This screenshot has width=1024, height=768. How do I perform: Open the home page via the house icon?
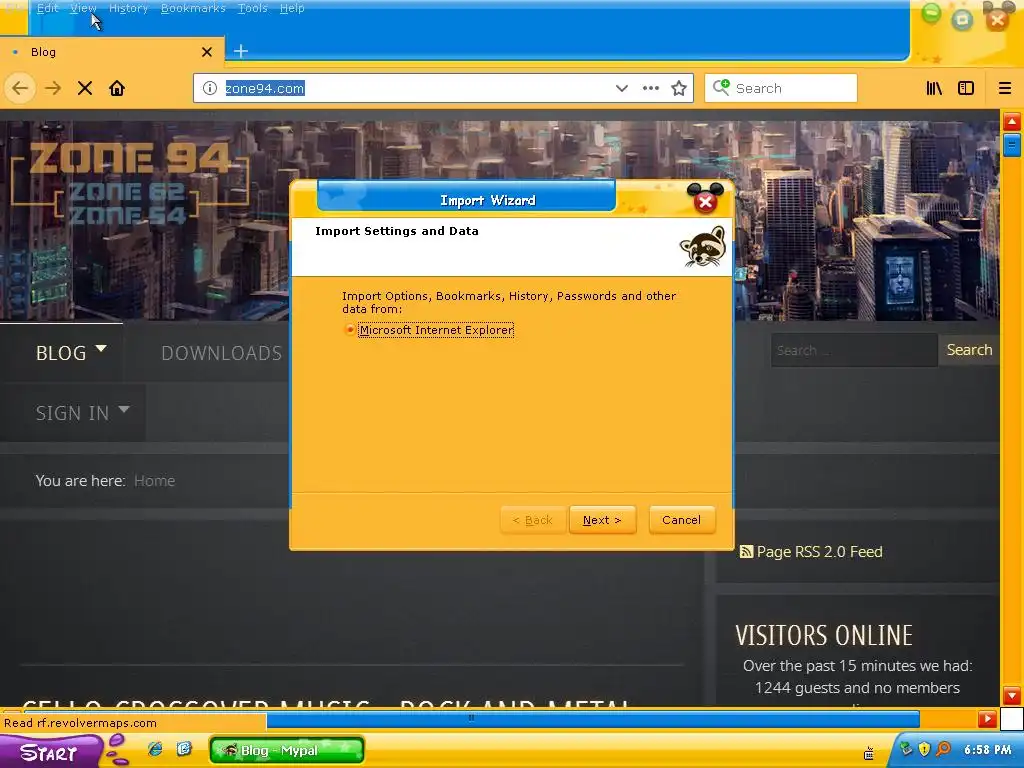117,88
